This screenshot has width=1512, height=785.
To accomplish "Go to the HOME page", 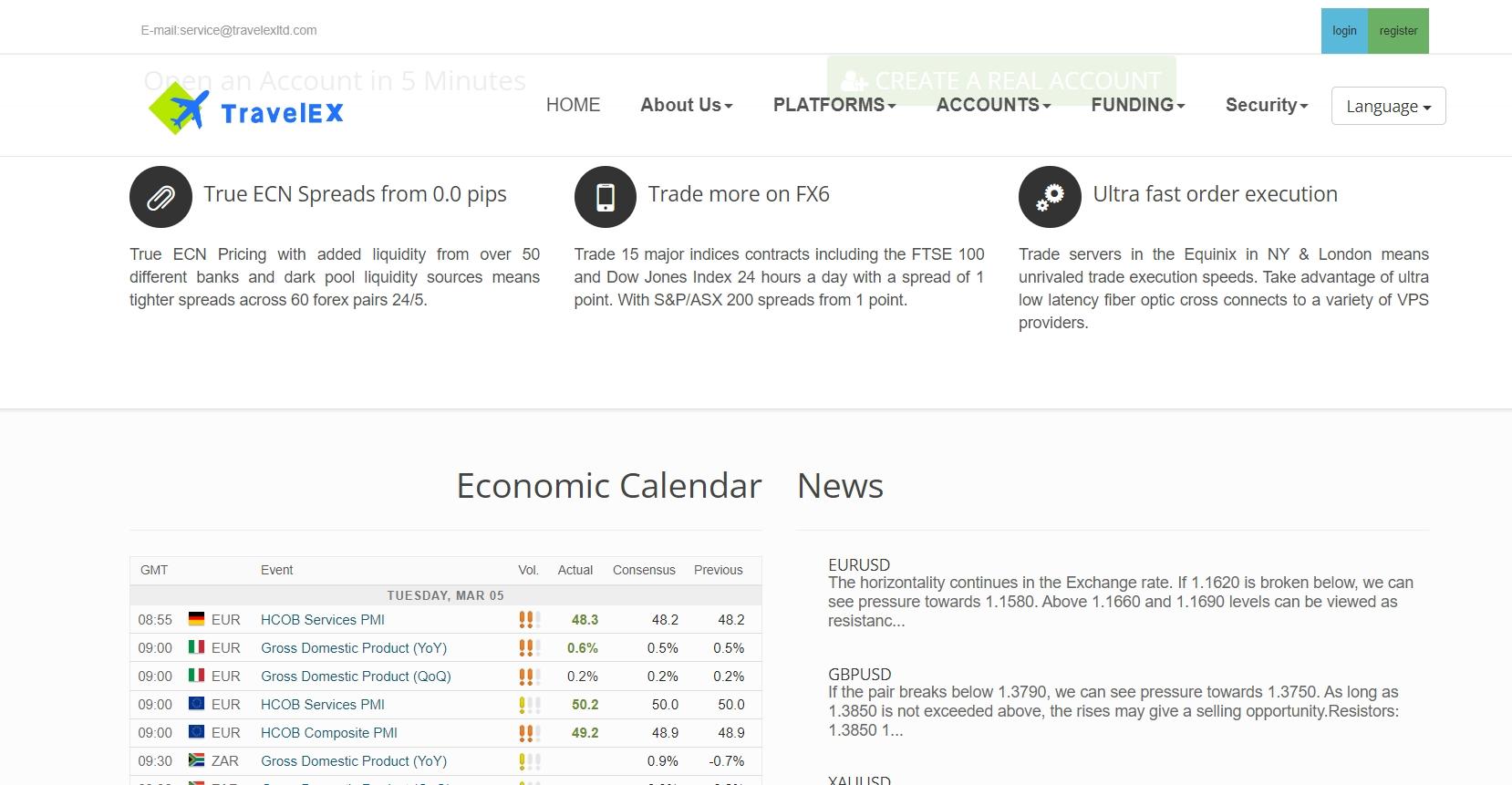I will click(x=573, y=105).
